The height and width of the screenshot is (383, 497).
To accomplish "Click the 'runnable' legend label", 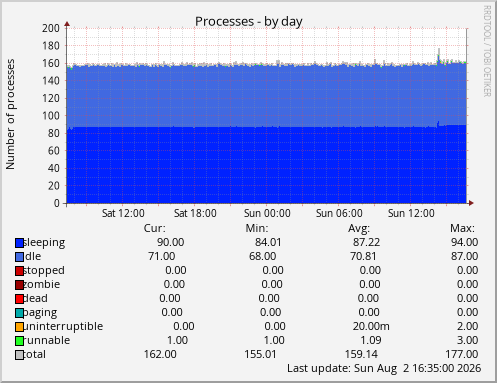I will [47, 340].
